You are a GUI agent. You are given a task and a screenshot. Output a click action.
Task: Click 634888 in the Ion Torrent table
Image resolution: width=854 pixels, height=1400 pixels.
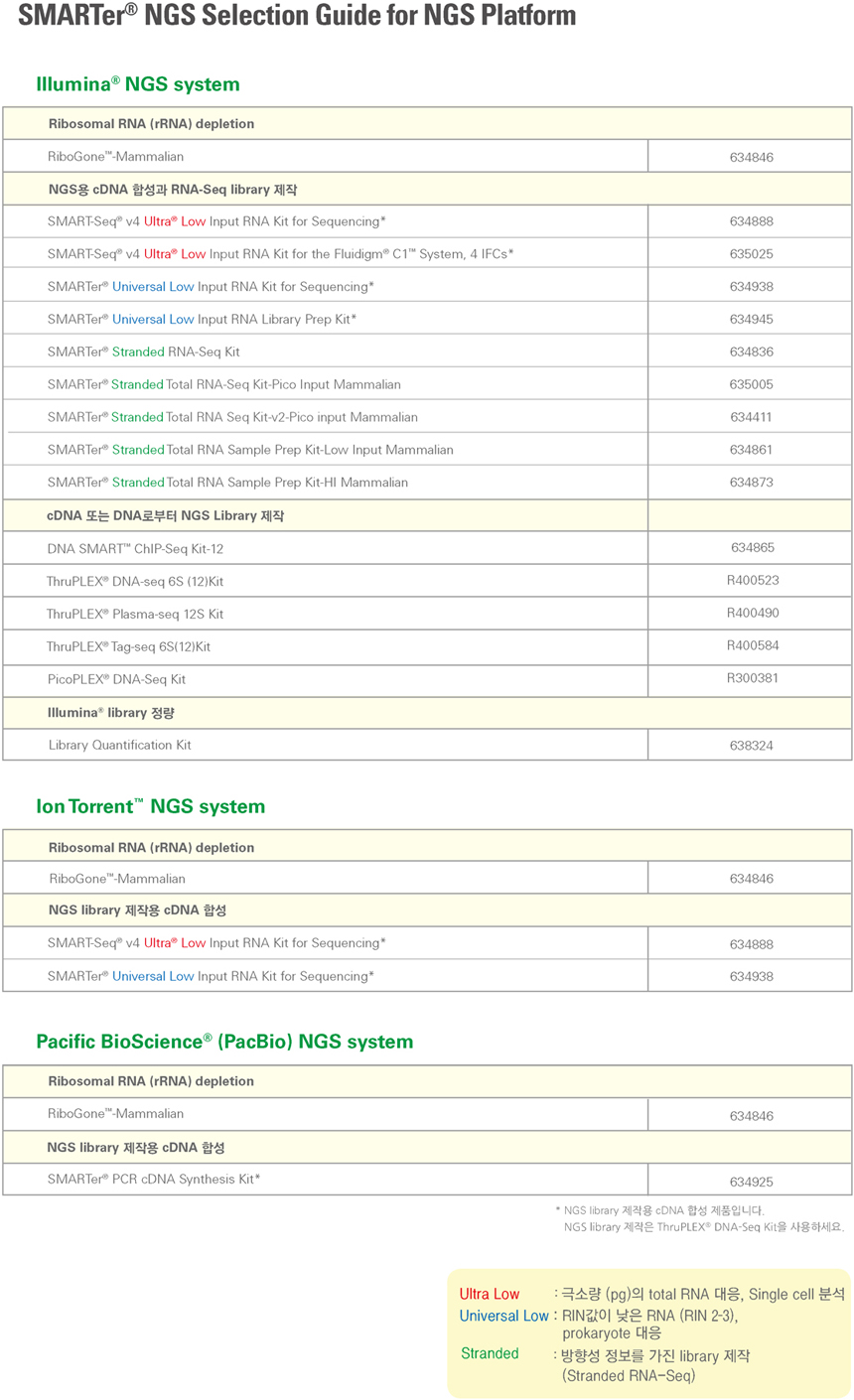tap(751, 945)
